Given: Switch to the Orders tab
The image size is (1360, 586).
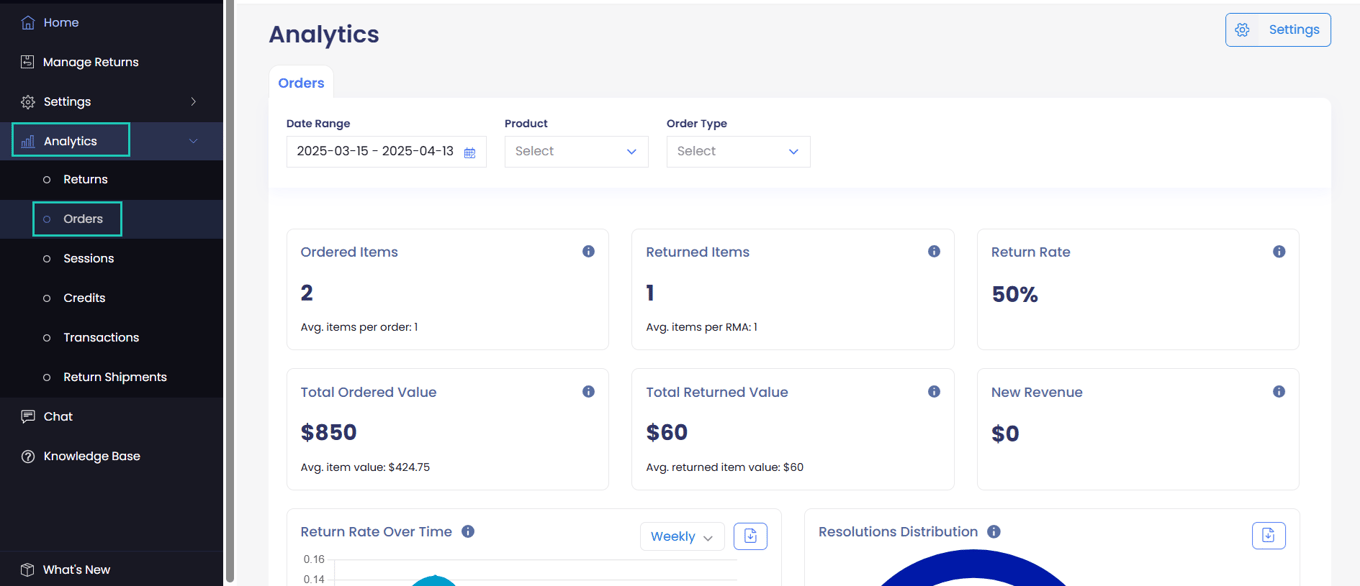Looking at the screenshot, I should (301, 82).
